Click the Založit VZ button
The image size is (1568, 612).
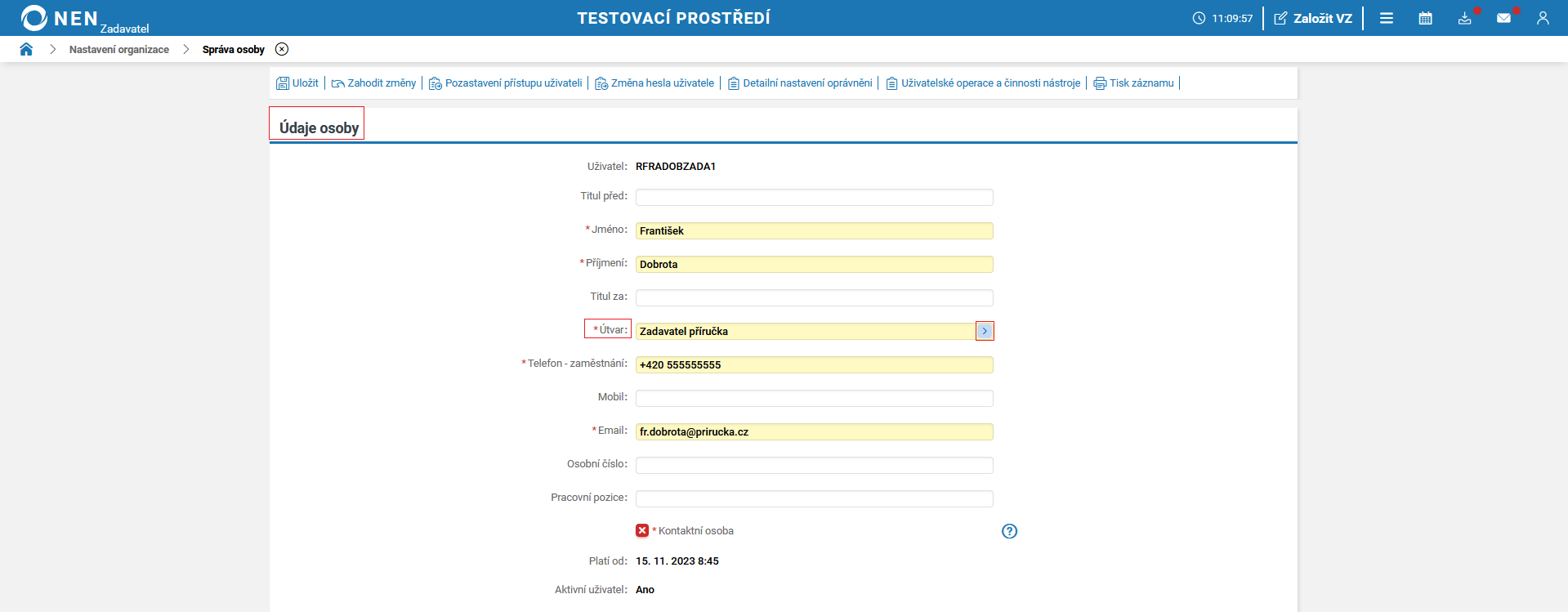pos(1313,18)
